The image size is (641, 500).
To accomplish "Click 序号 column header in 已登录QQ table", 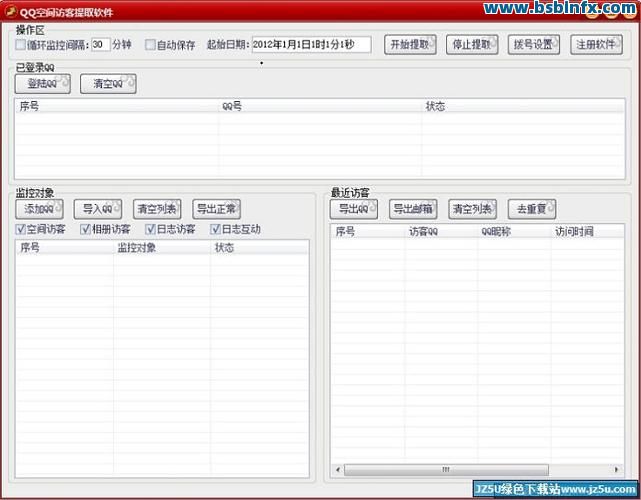I will [x=117, y=106].
